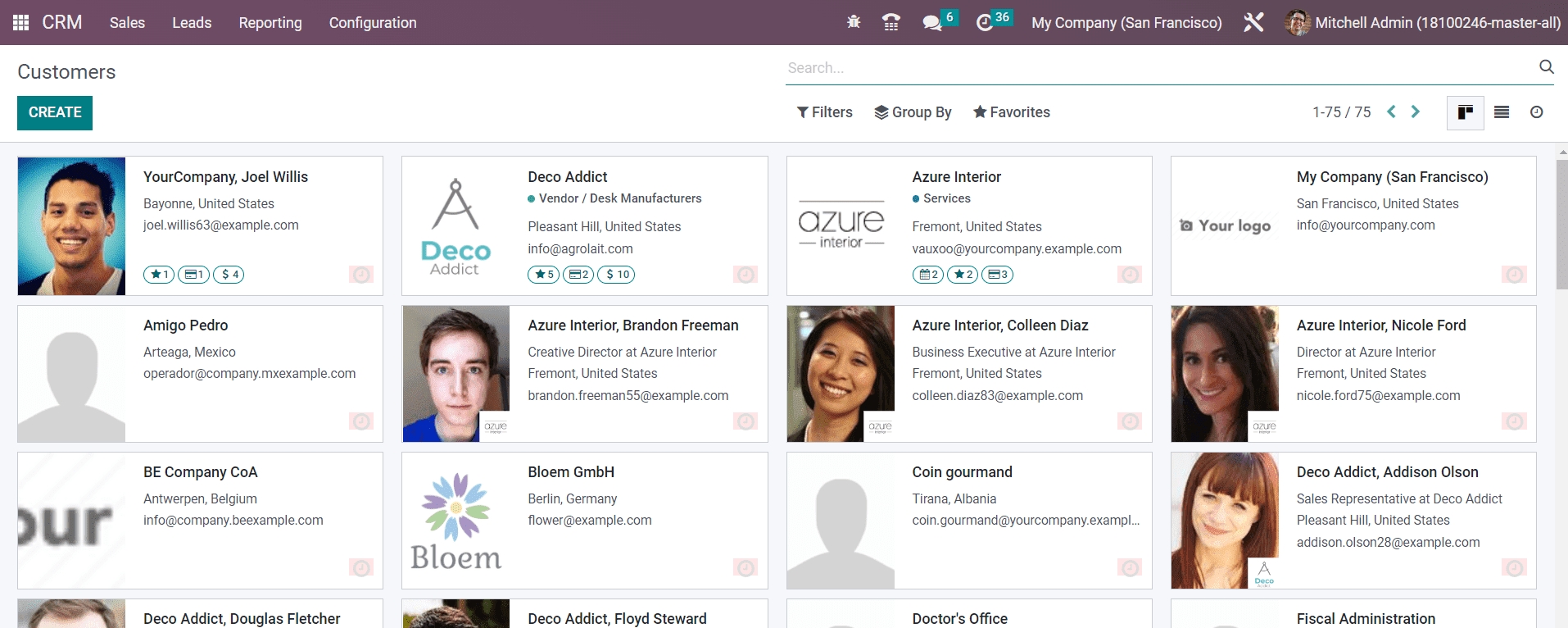The height and width of the screenshot is (628, 1568).
Task: Click the search magnifier icon
Action: tap(1546, 67)
